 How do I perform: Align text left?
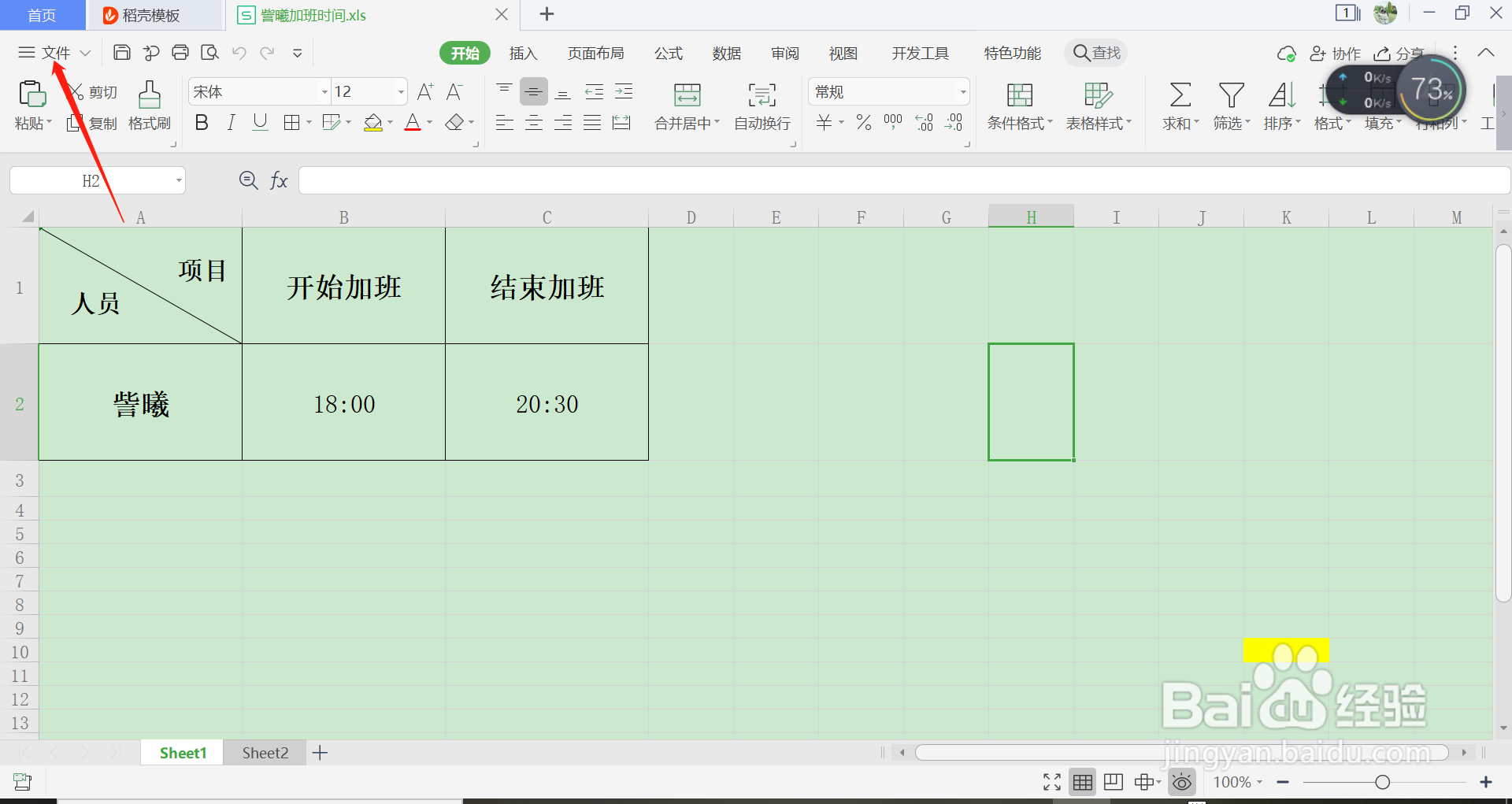(x=505, y=123)
